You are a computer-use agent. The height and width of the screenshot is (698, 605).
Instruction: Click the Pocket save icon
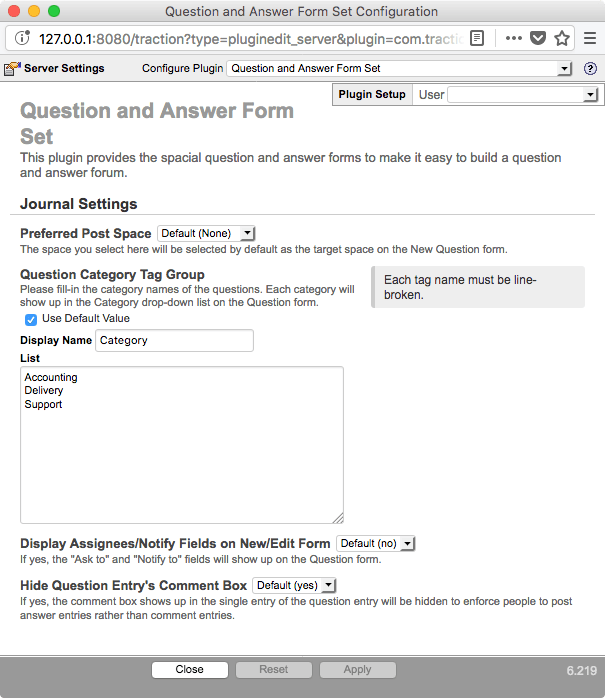click(x=538, y=38)
